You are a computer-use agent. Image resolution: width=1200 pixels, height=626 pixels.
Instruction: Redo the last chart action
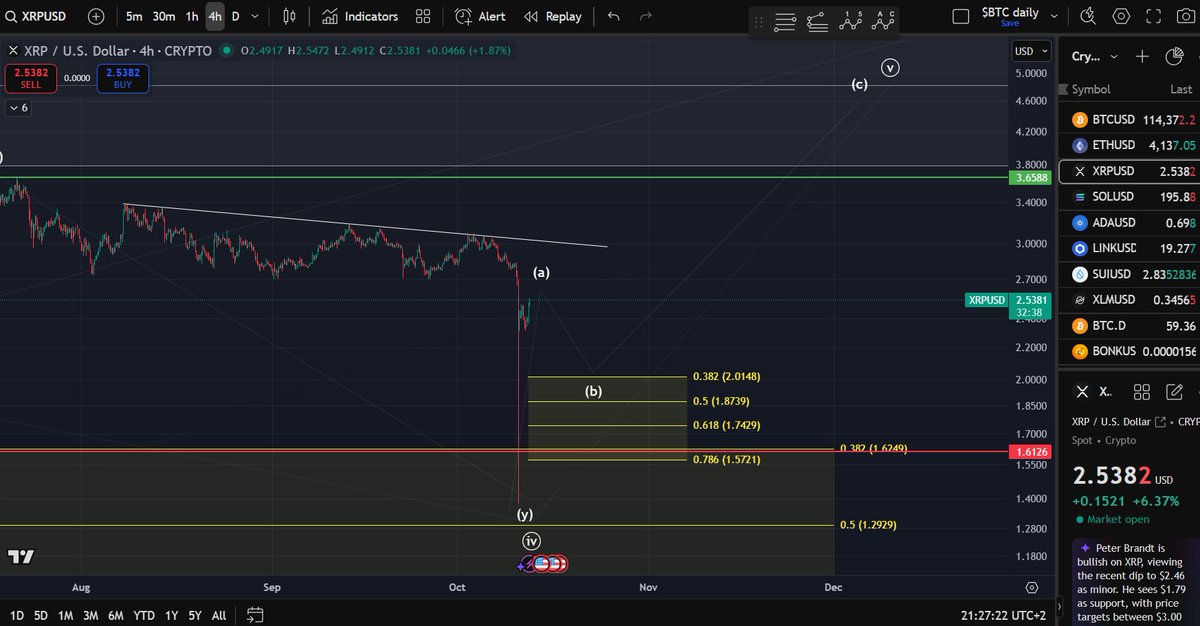click(646, 16)
